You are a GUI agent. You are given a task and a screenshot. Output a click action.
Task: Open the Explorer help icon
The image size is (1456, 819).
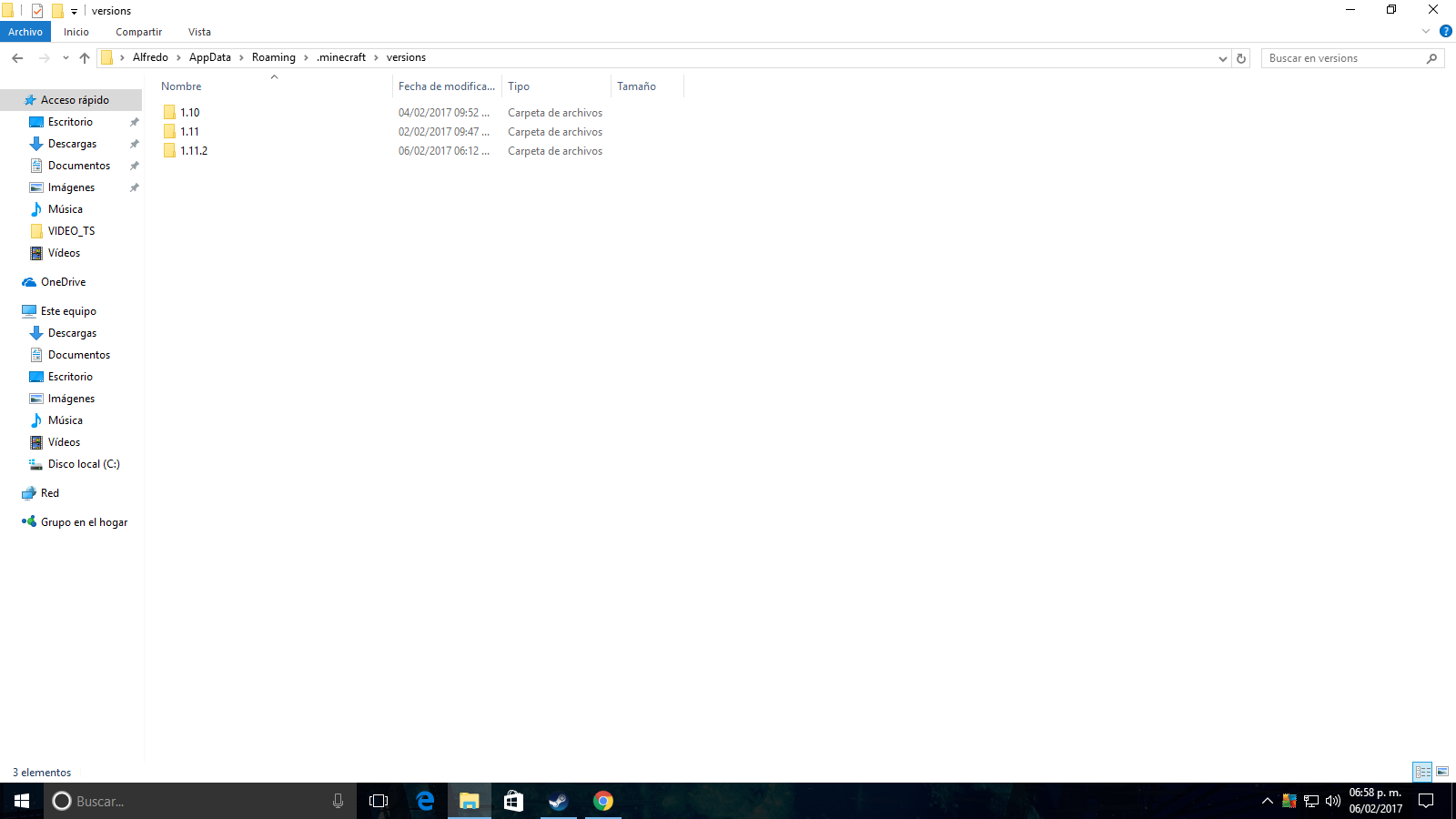point(1445,31)
